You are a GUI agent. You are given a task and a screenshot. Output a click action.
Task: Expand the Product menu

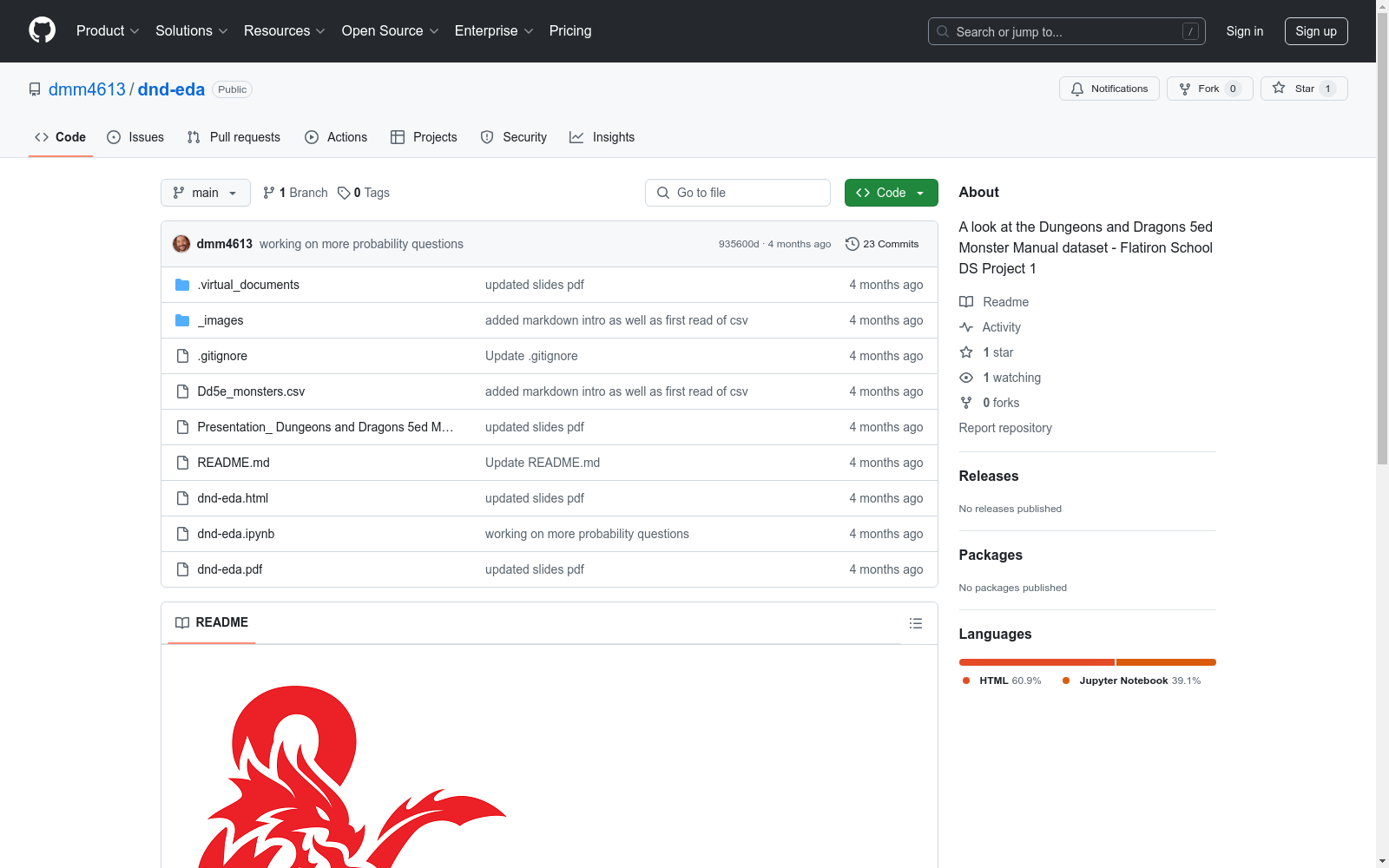108,31
